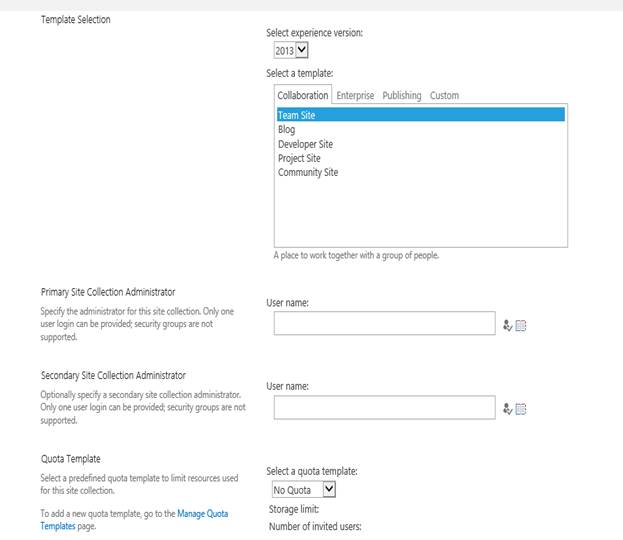The width and height of the screenshot is (623, 540).
Task: Choose the Community Site template
Action: 308,172
